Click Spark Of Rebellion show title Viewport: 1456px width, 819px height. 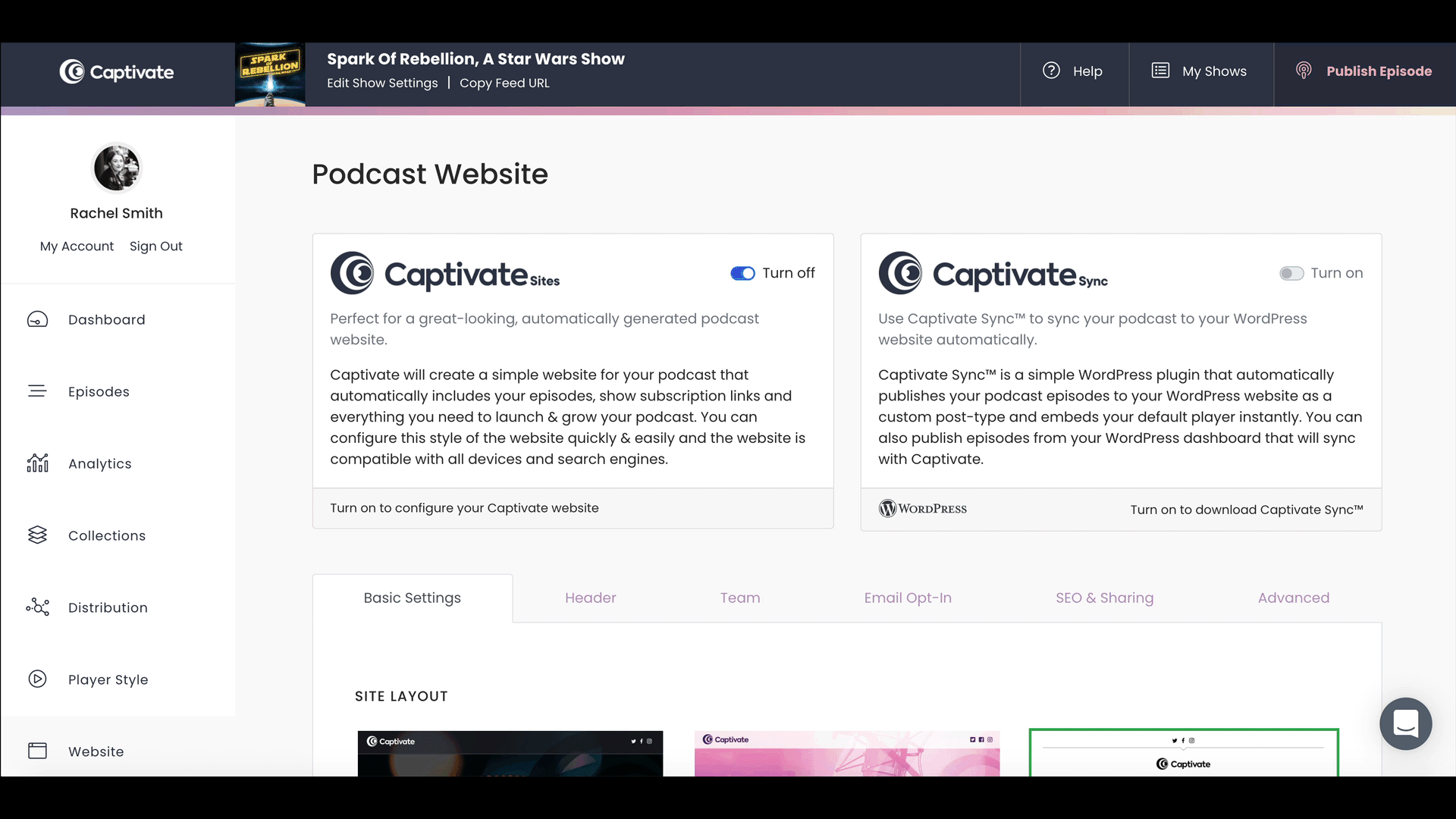(x=475, y=58)
